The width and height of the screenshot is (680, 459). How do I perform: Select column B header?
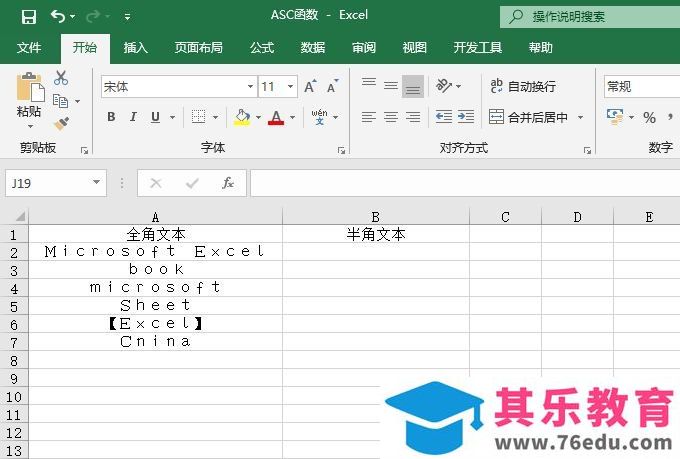click(x=376, y=216)
